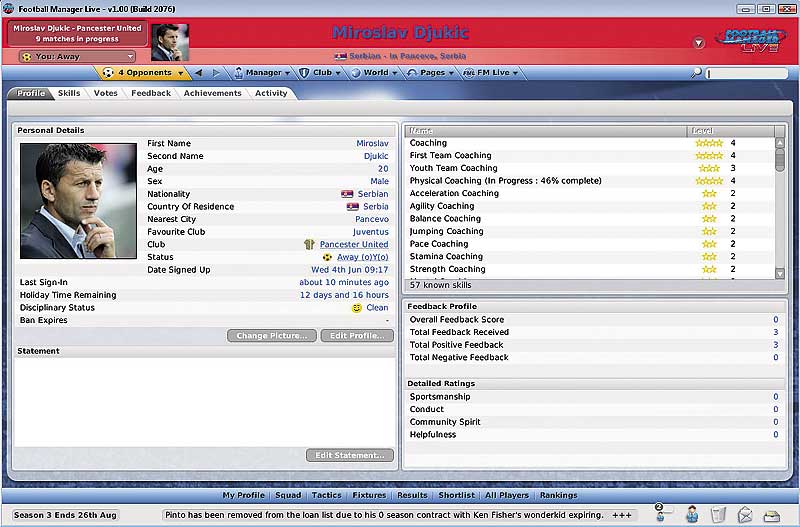800x527 pixels.
Task: Open the Manager menu dropdown
Action: click(x=262, y=73)
